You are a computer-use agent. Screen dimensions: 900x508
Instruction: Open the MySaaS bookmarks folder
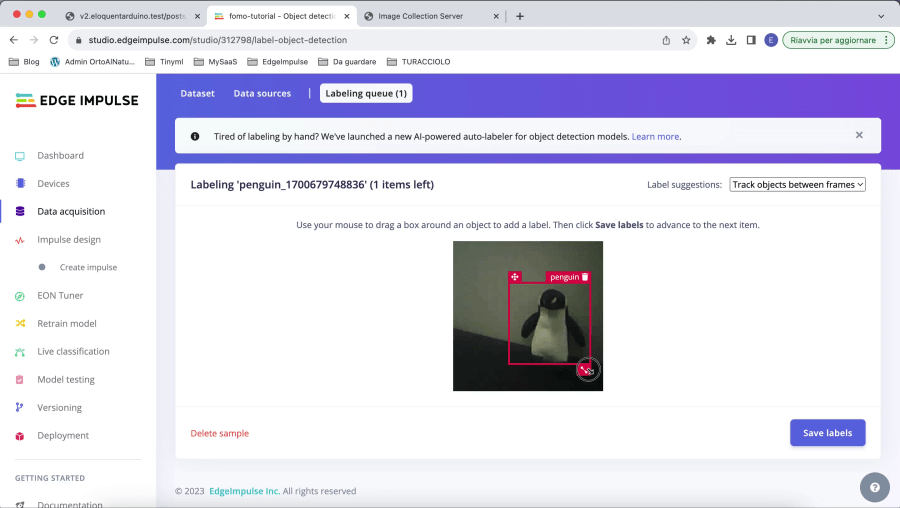pyautogui.click(x=216, y=62)
